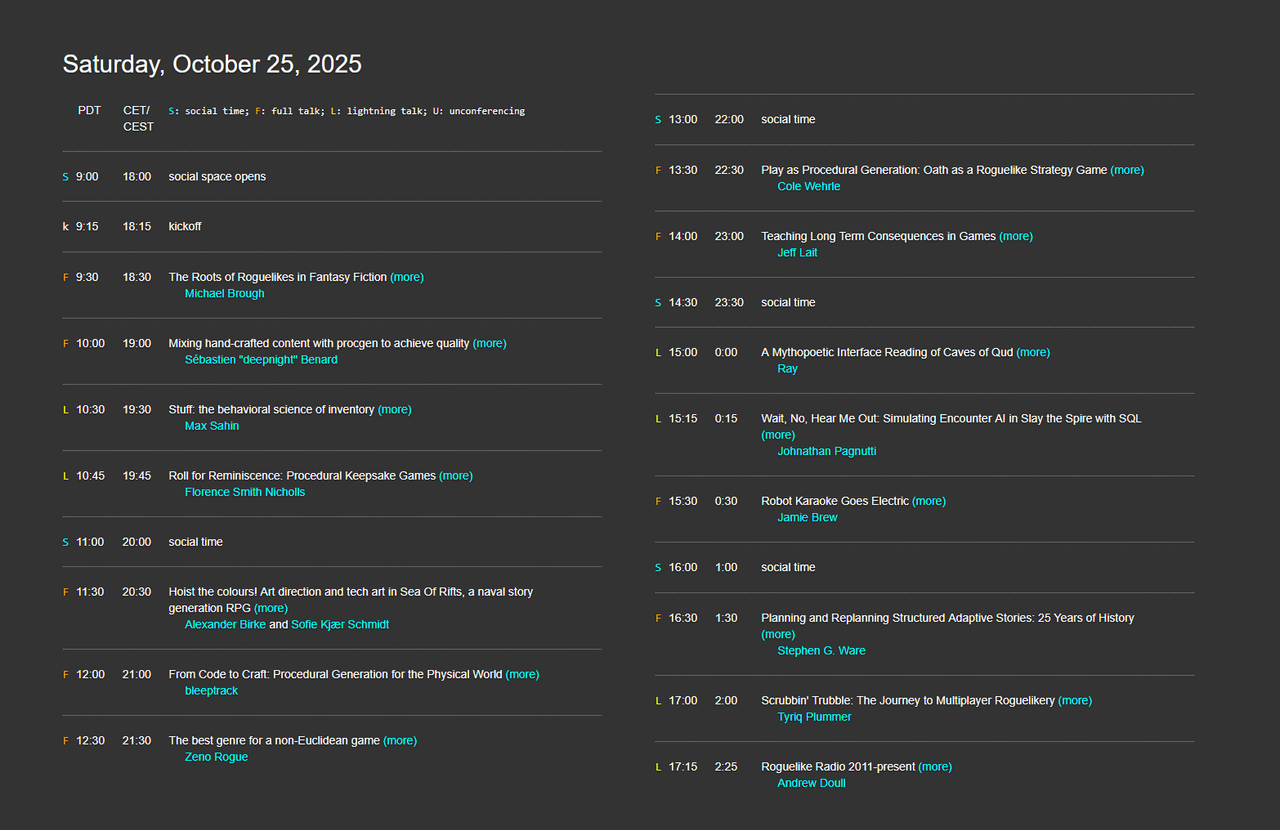The height and width of the screenshot is (830, 1280).
Task: Click bleeptrack speaker link
Action: coord(211,691)
